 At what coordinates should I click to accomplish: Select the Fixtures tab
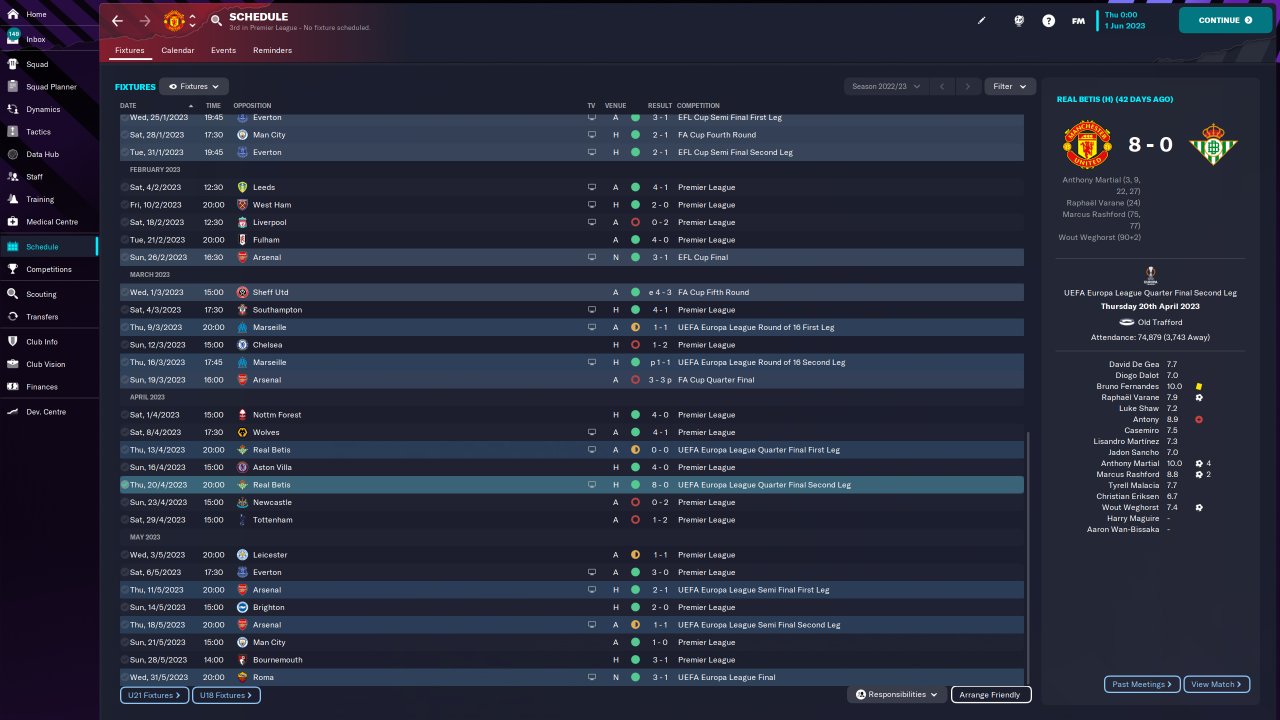click(130, 50)
